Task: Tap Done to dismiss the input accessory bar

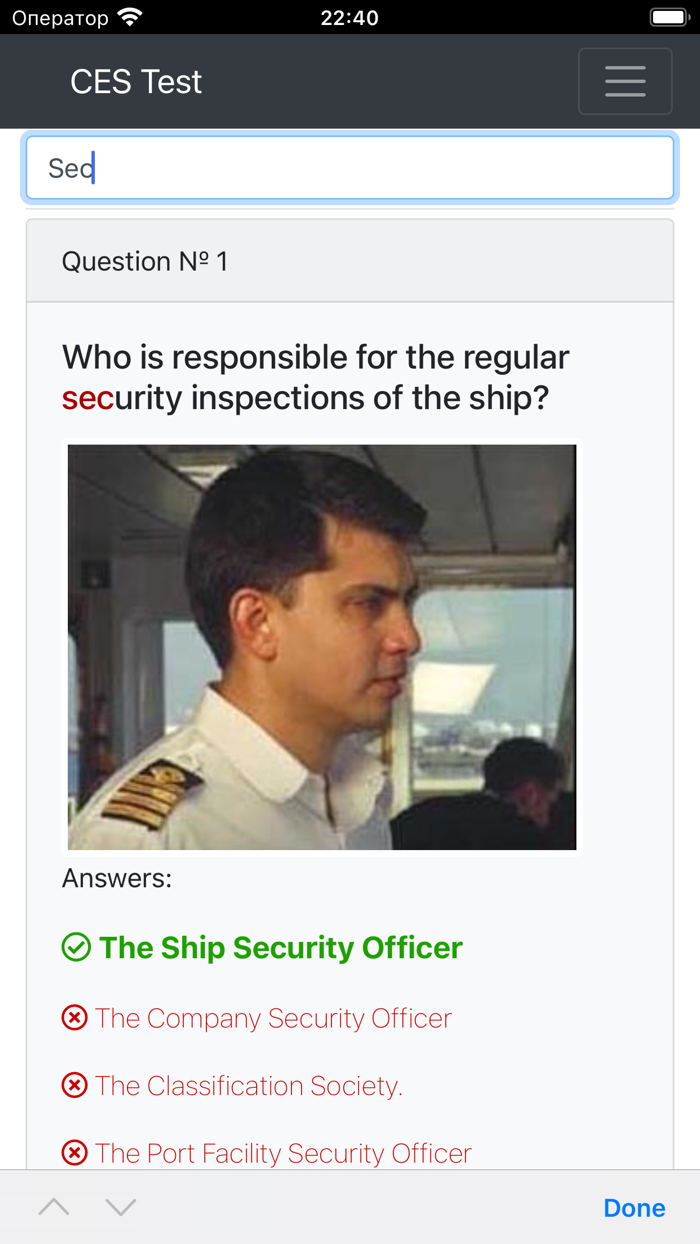Action: tap(634, 1207)
